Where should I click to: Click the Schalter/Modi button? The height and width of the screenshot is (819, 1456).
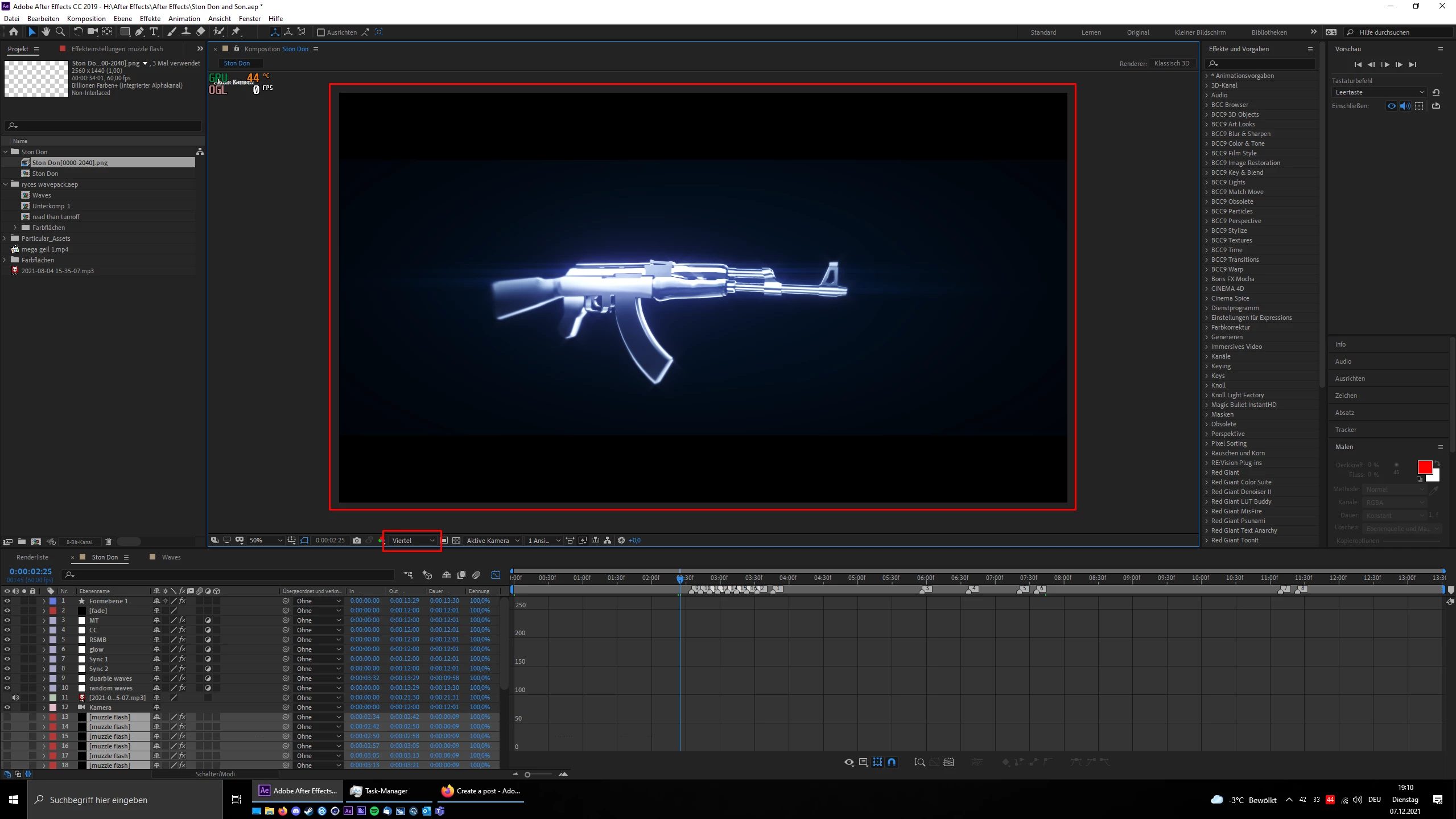pos(215,773)
